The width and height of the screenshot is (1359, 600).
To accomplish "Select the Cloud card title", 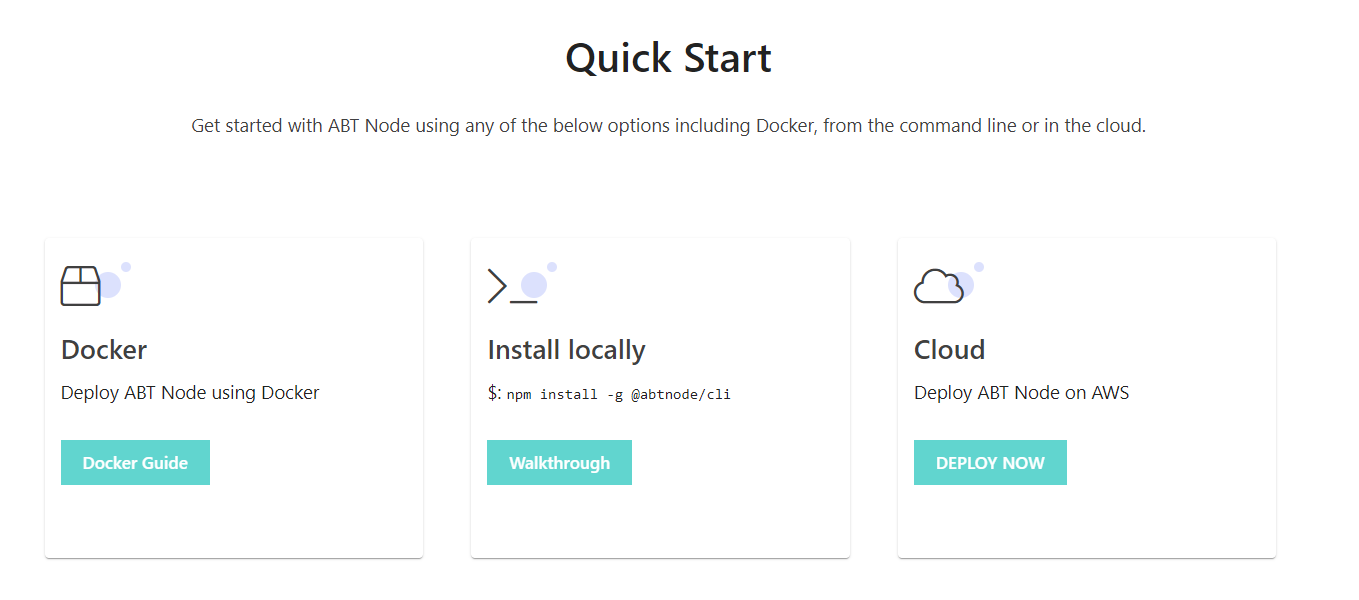I will coord(949,350).
